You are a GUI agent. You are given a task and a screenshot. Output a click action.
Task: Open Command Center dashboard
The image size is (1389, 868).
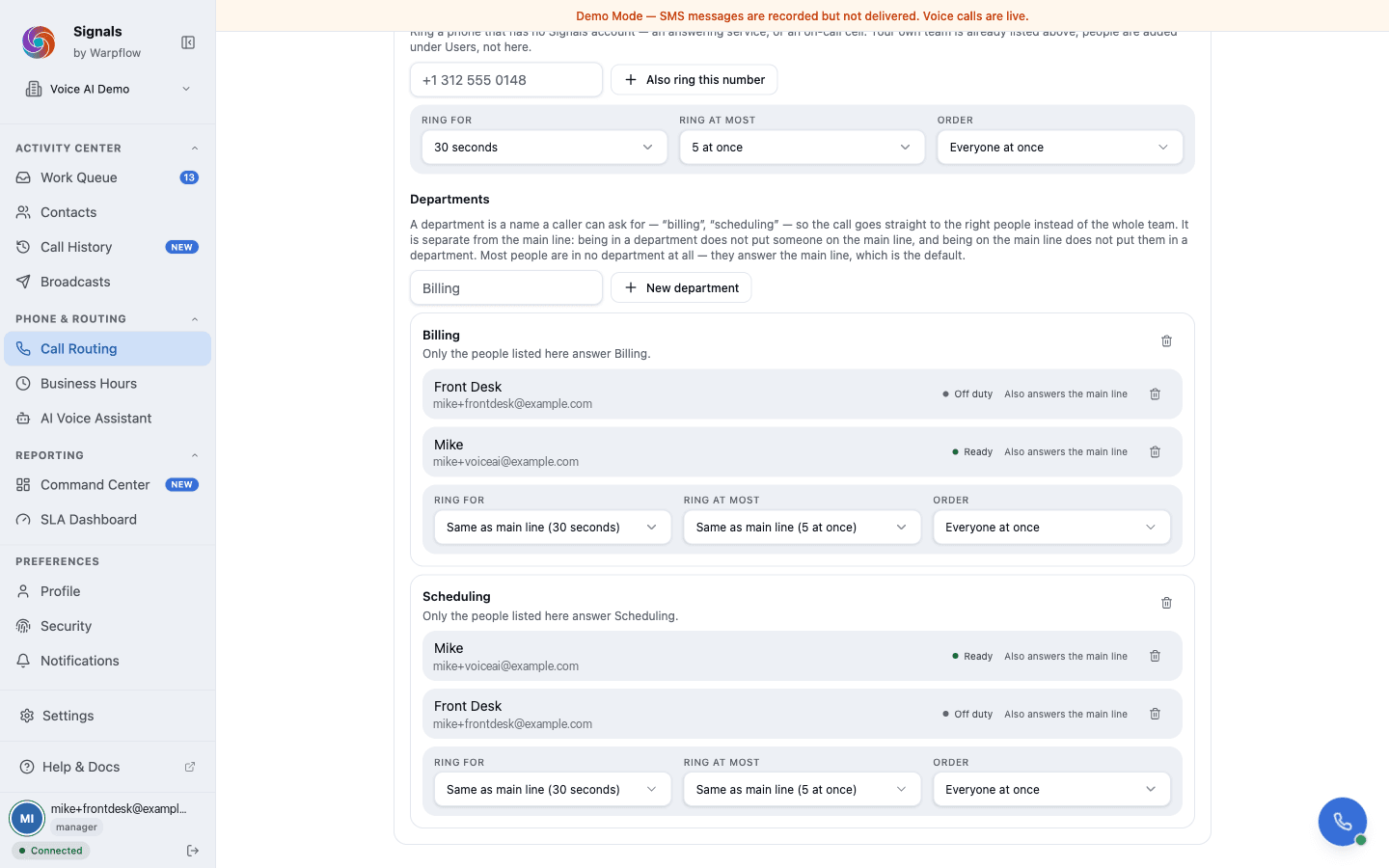pyautogui.click(x=108, y=485)
